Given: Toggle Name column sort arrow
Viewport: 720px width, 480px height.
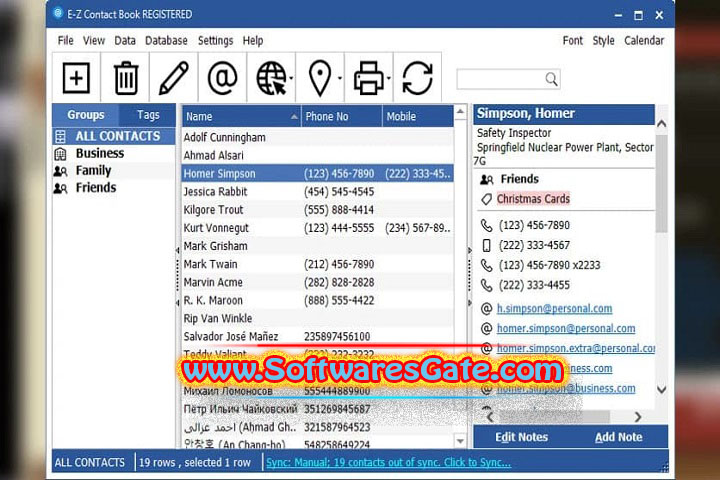Looking at the screenshot, I should coord(294,117).
